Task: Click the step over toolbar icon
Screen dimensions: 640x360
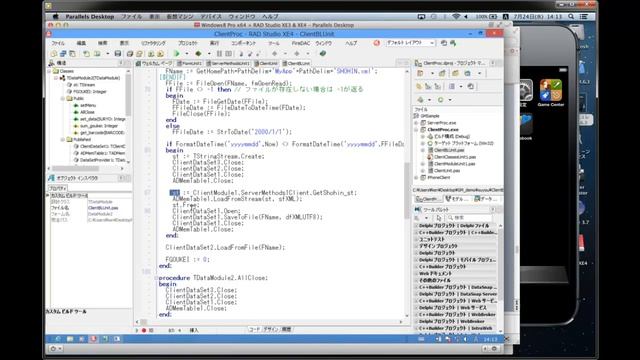Action: pyautogui.click(x=250, y=53)
